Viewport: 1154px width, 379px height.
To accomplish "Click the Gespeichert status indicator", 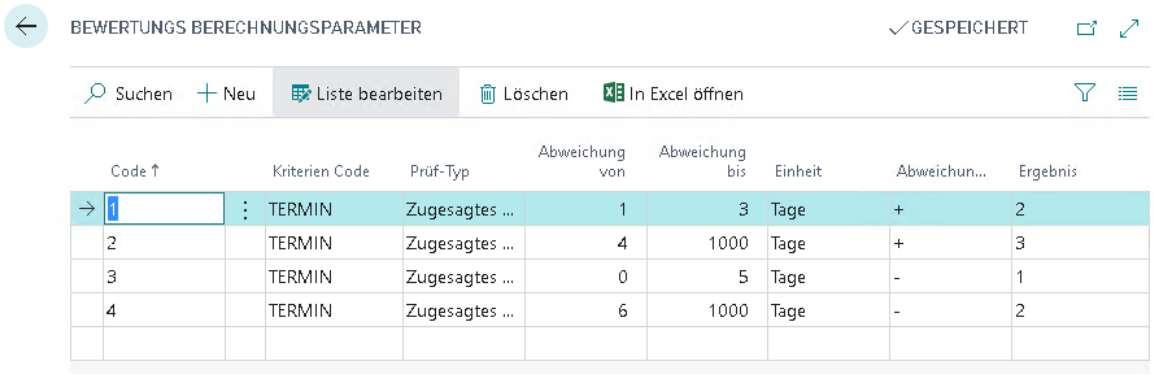I will click(958, 28).
